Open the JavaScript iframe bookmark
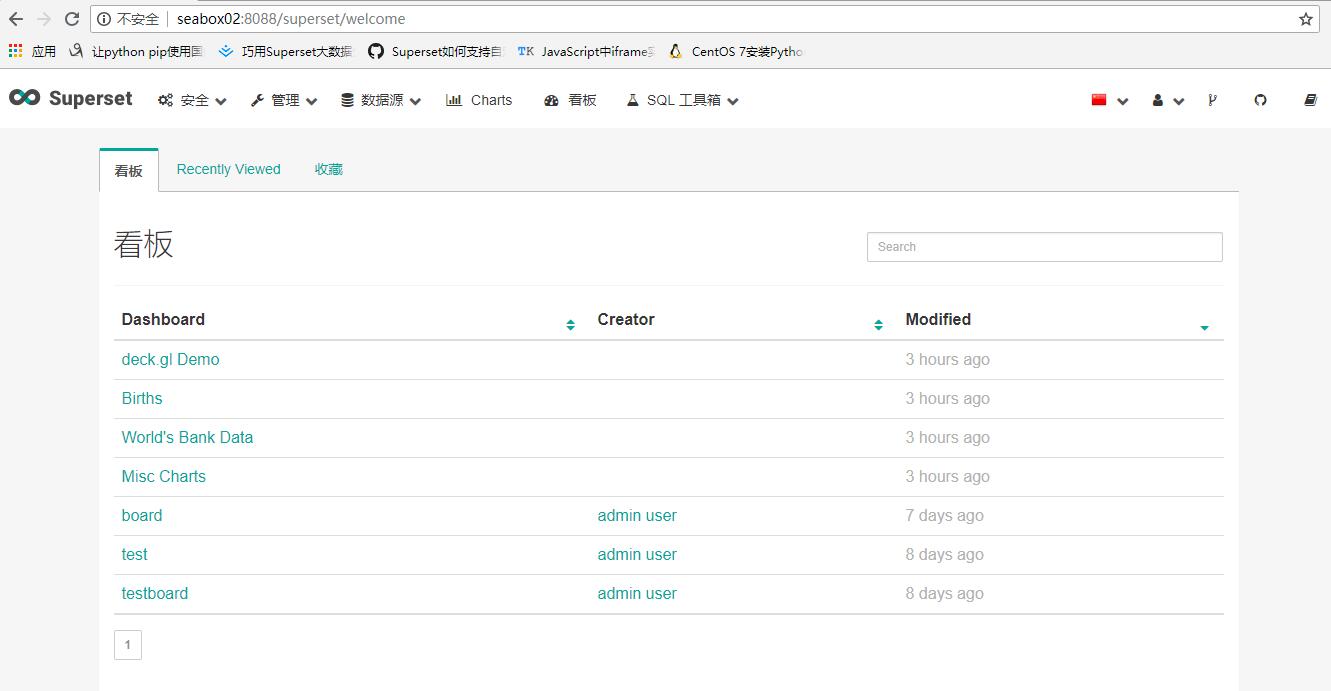This screenshot has height=691, width=1331. pos(586,51)
